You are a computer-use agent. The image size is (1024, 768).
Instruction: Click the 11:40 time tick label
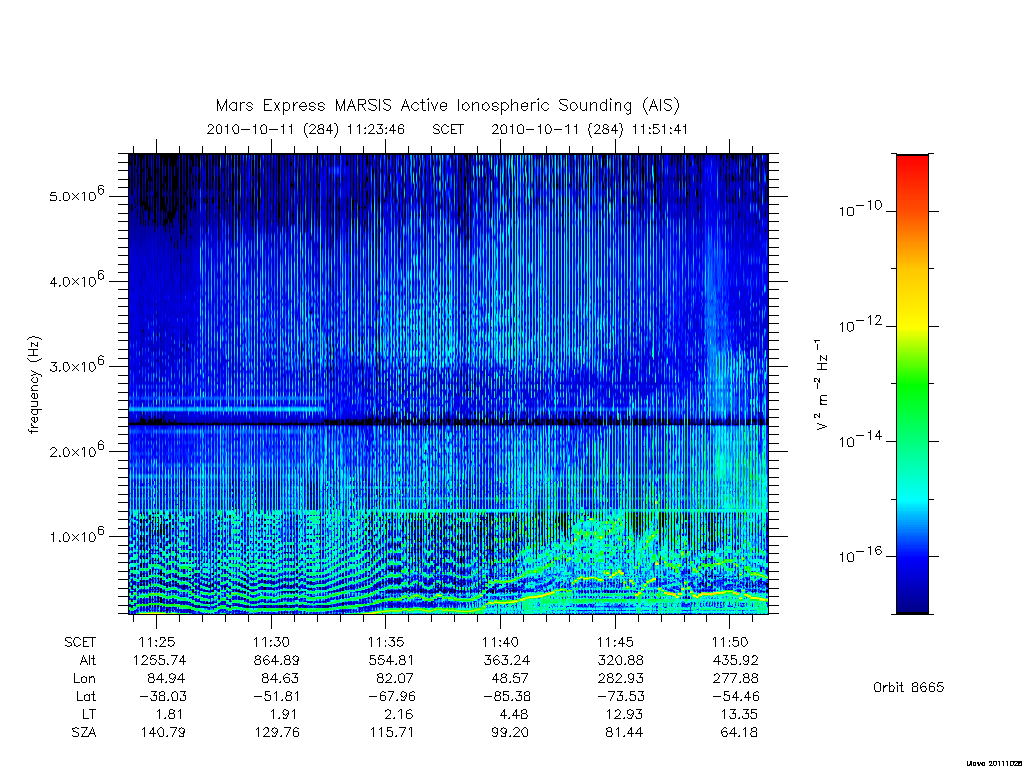coord(500,642)
